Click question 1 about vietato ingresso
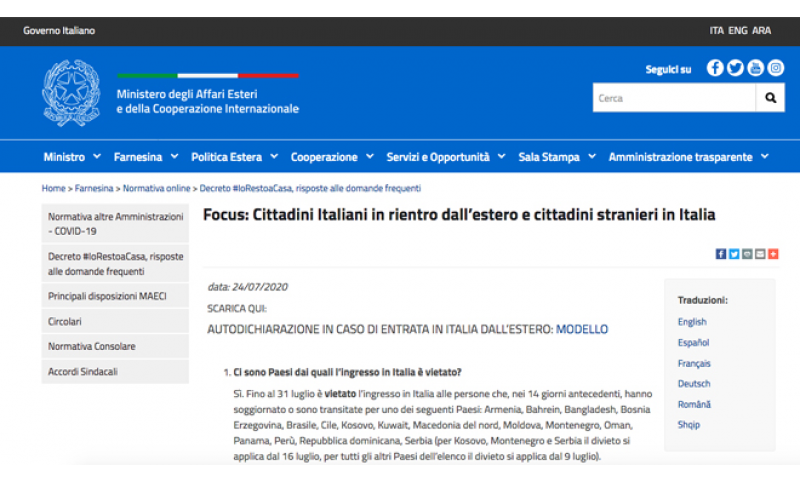800x484 pixels. click(347, 372)
